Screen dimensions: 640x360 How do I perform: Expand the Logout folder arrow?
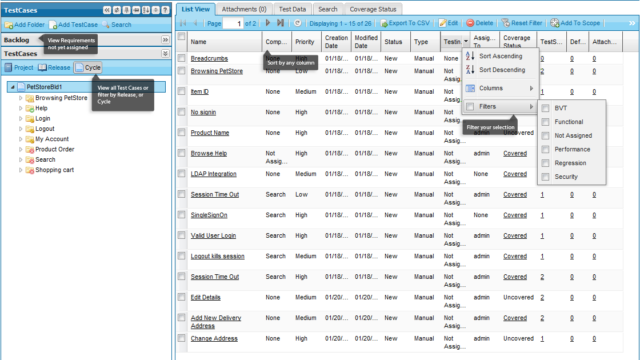(20, 129)
